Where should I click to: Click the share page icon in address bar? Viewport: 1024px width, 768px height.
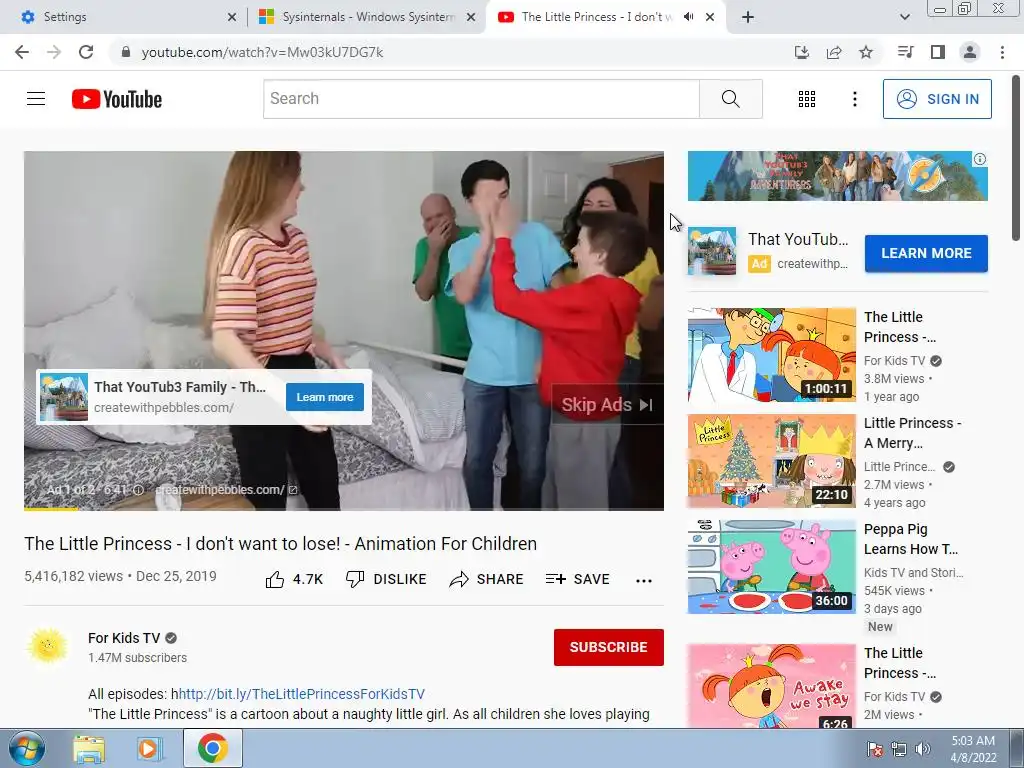pyautogui.click(x=834, y=52)
